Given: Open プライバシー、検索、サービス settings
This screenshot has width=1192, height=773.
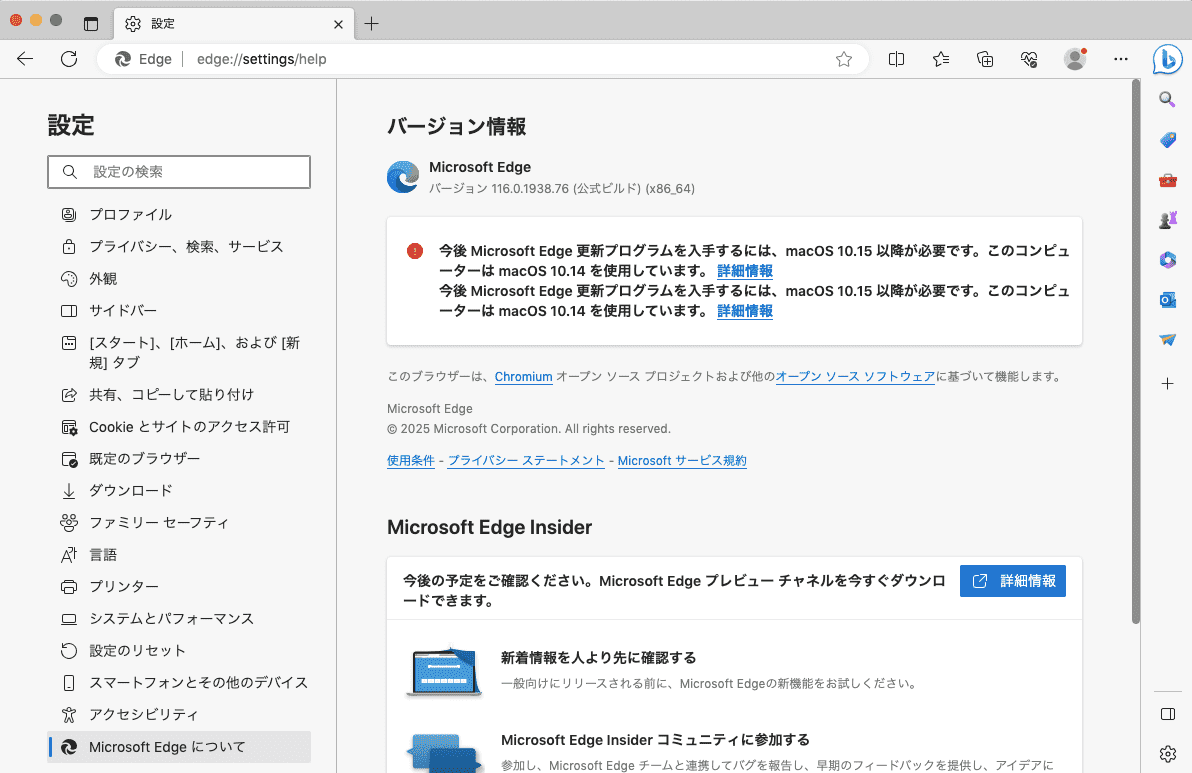Looking at the screenshot, I should pos(179,246).
